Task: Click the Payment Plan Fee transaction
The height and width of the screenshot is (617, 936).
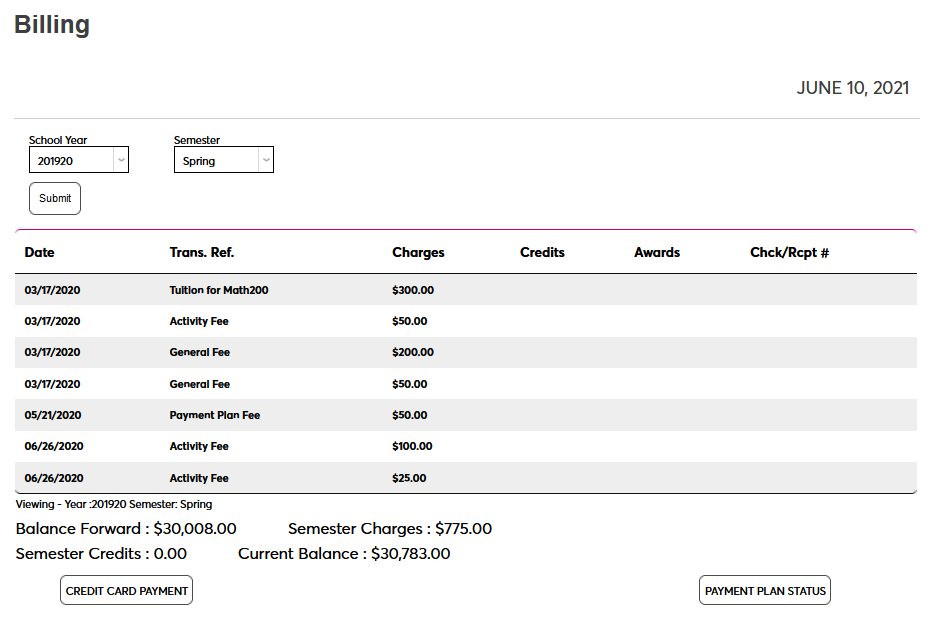Action: [x=215, y=415]
